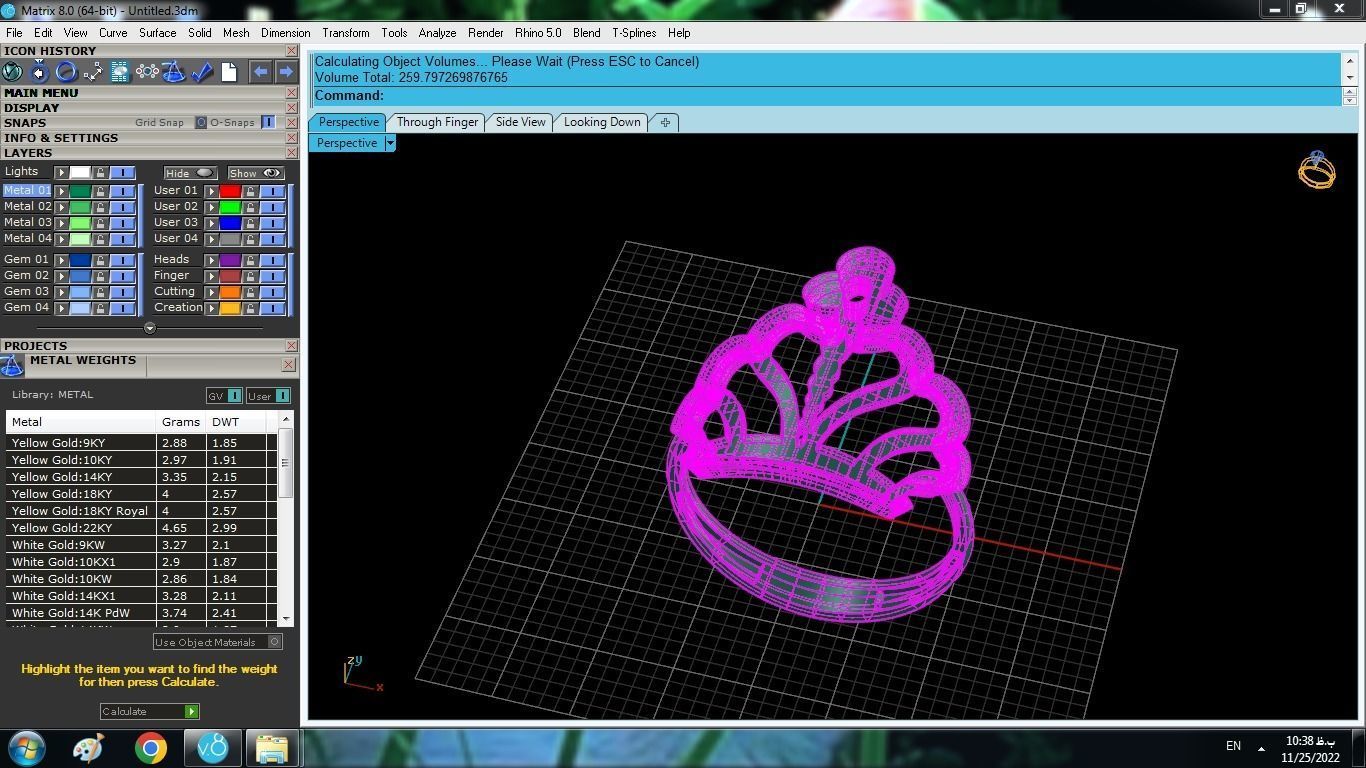Open the Windows Start menu
1366x768 pixels.
(26, 748)
